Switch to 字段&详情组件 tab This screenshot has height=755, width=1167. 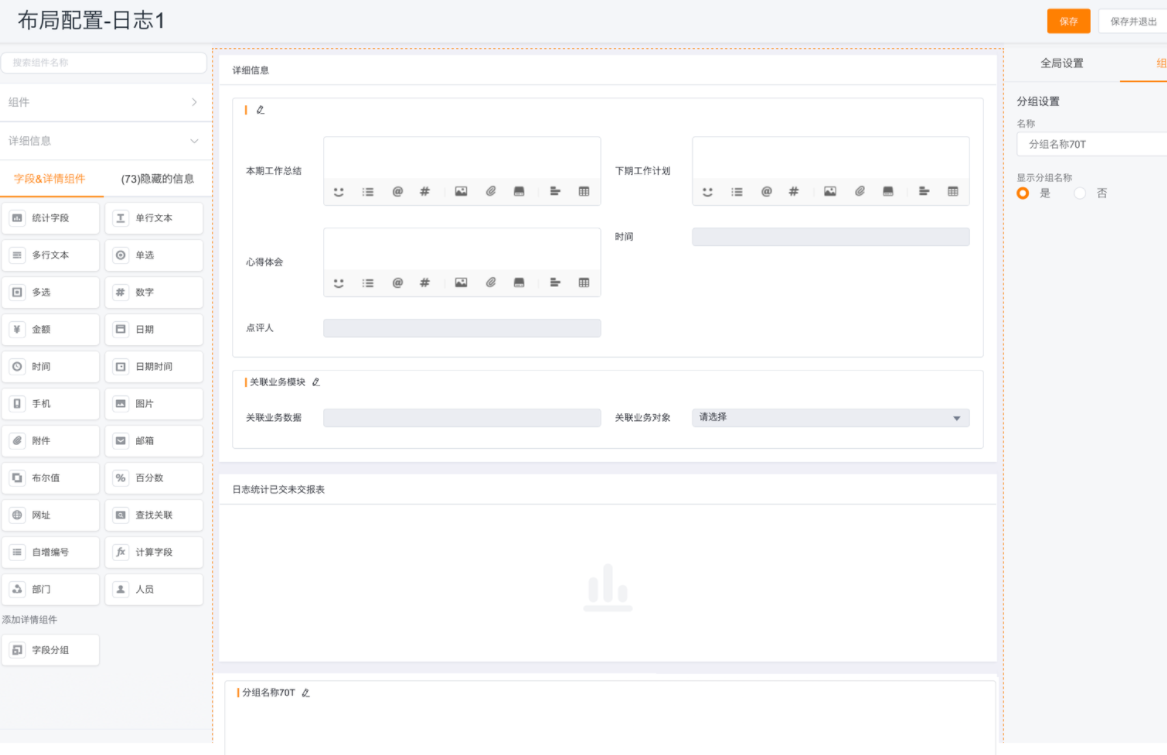point(50,179)
